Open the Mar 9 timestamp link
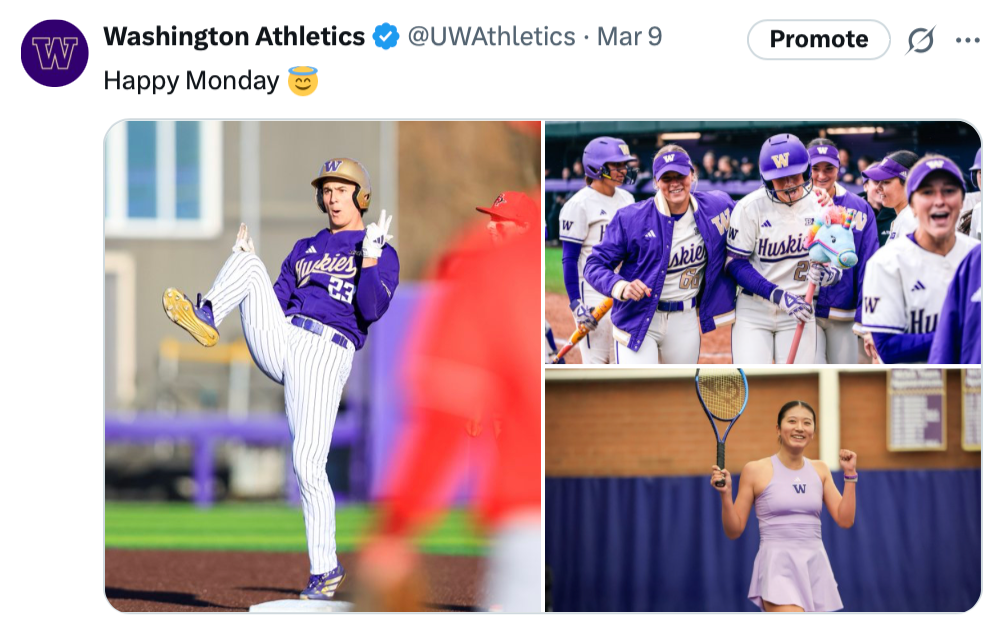This screenshot has width=1004, height=630. (629, 37)
